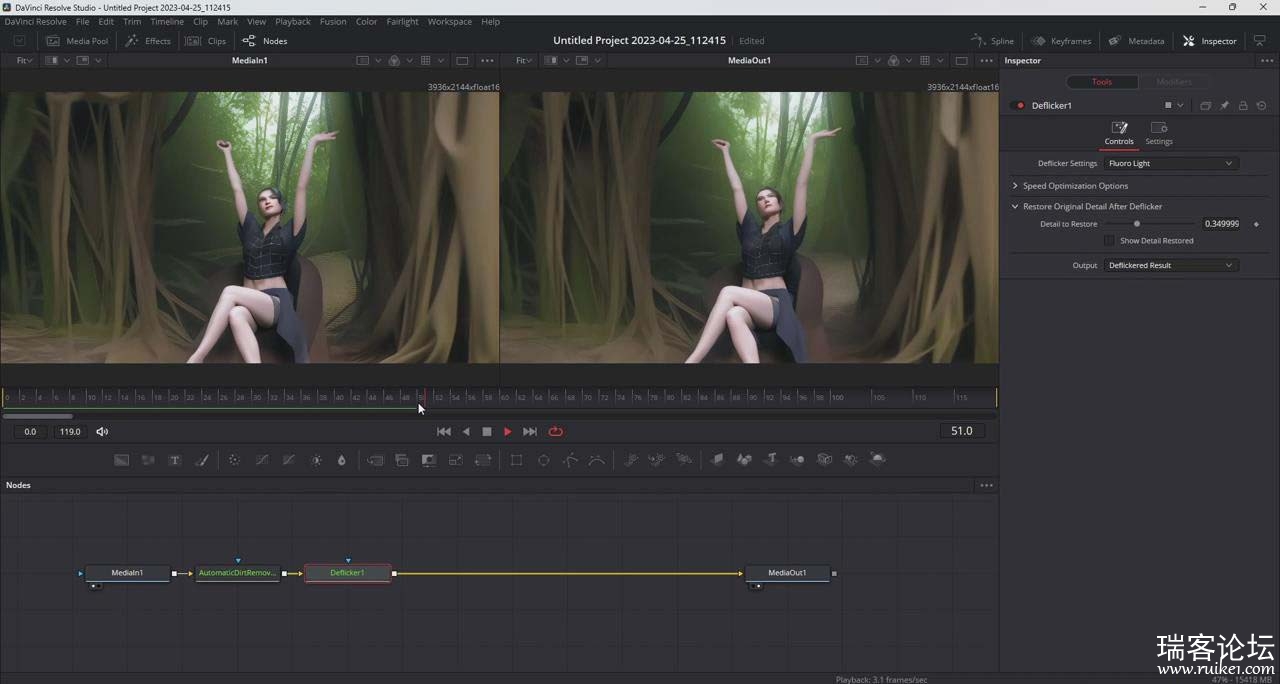This screenshot has height=684, width=1280.
Task: Click the versions icon beside Deflicker1
Action: pos(1205,105)
